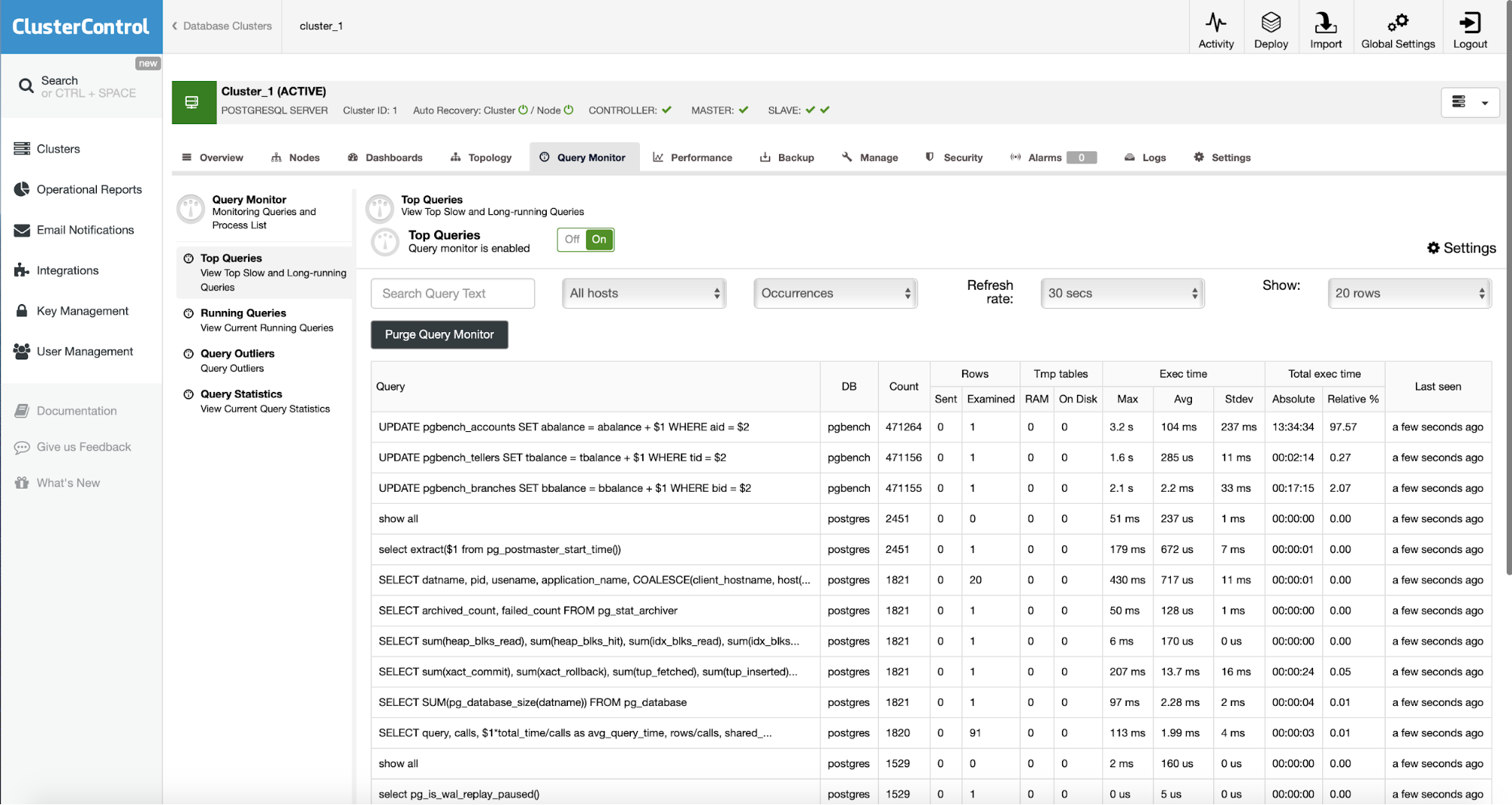This screenshot has width=1512, height=805.
Task: Open the Deploy wizard icon
Action: point(1271,23)
